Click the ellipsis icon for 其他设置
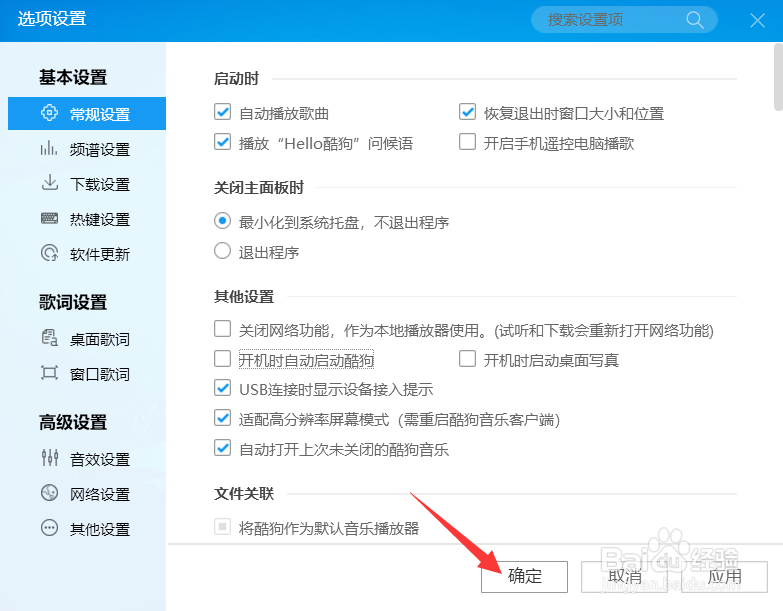This screenshot has width=783, height=611. 49,528
